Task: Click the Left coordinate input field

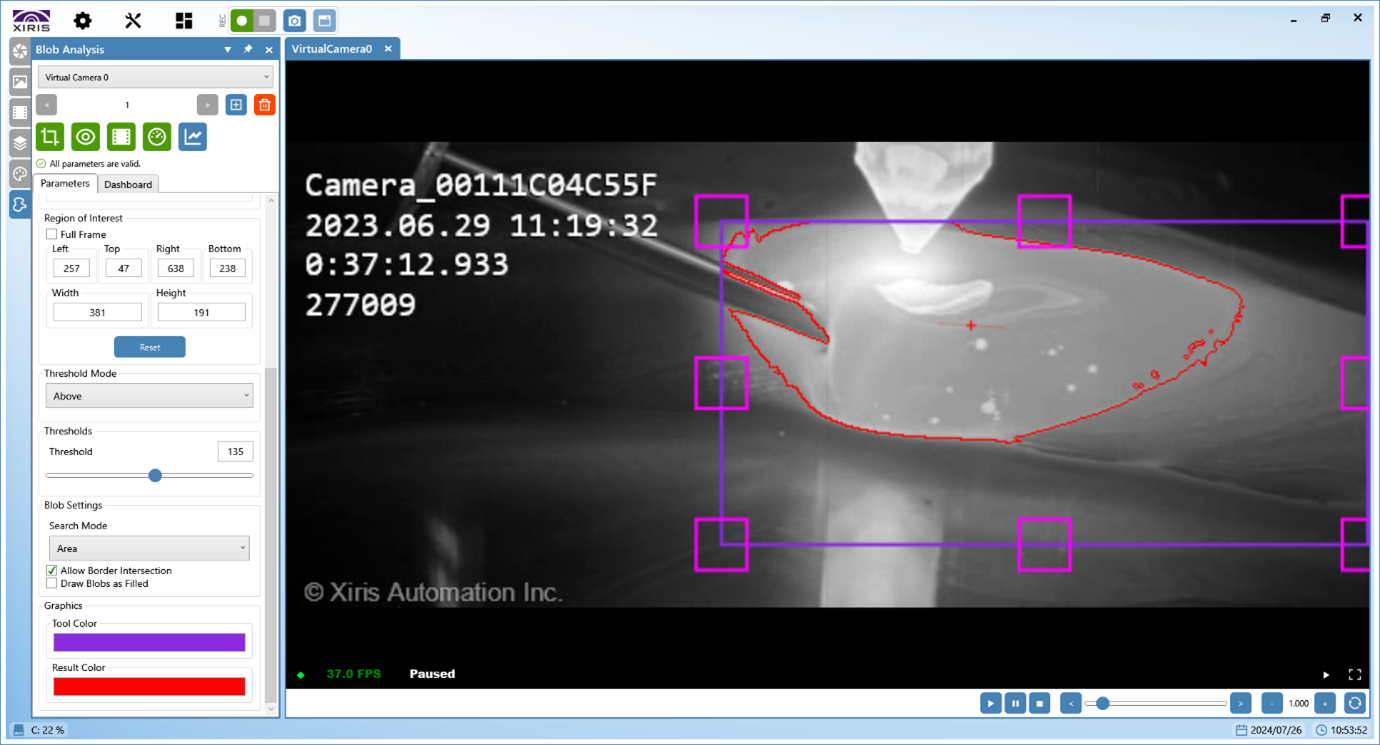Action: coord(71,267)
